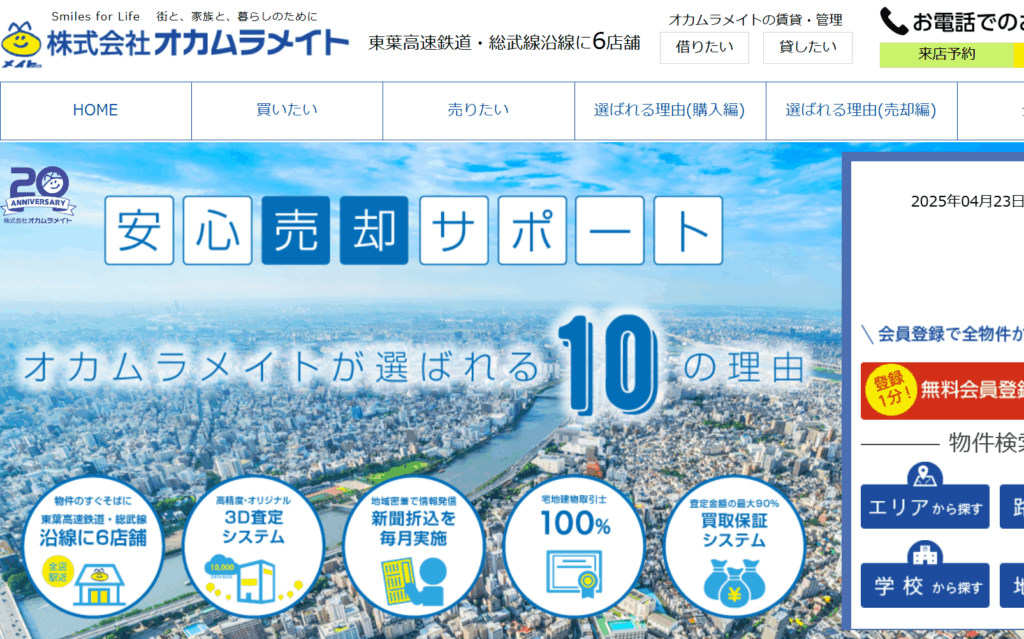Click the Okamura Mate company logo
The height and width of the screenshot is (639, 1024).
tap(175, 43)
